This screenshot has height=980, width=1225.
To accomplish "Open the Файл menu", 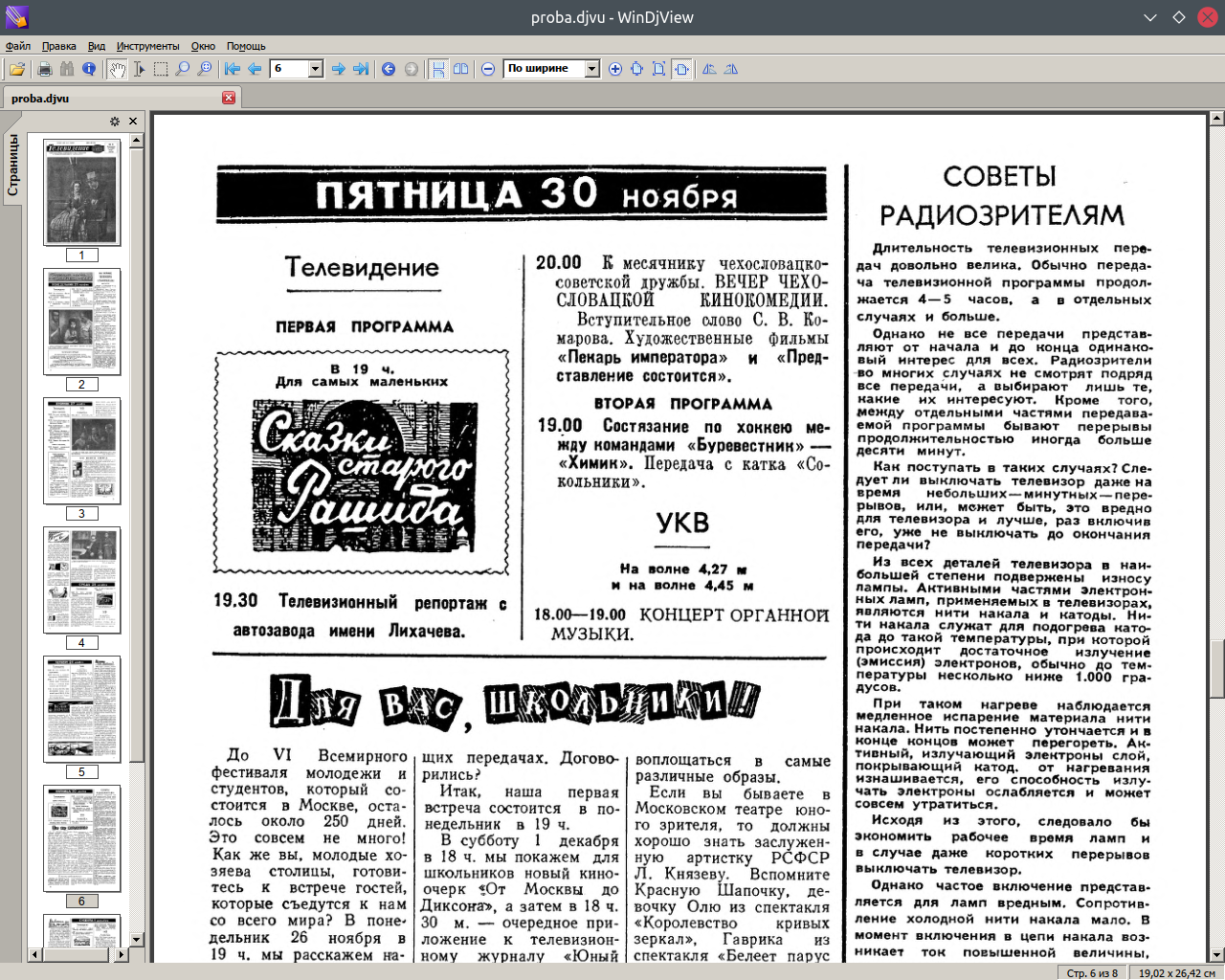I will tap(18, 46).
